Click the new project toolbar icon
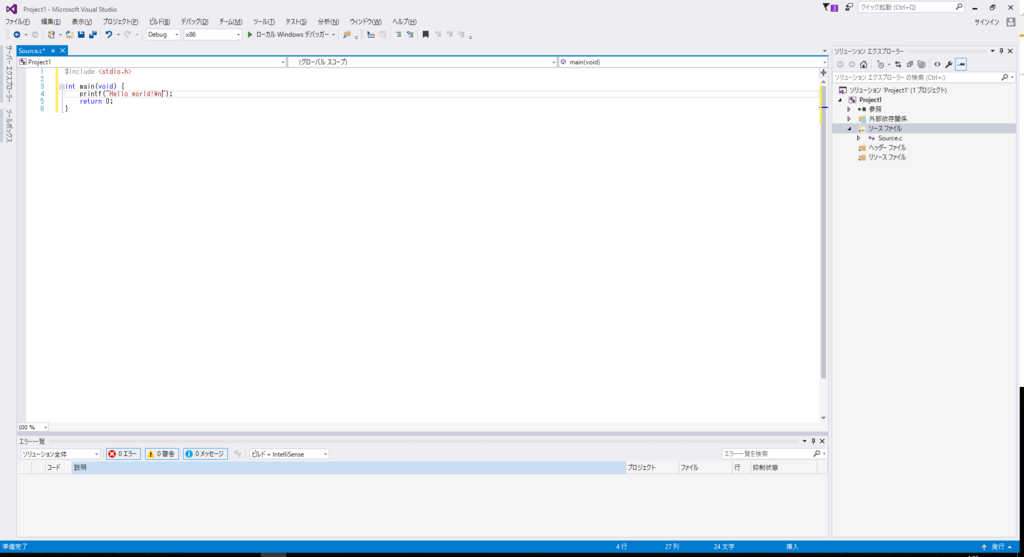Image resolution: width=1024 pixels, height=557 pixels. tap(51, 35)
